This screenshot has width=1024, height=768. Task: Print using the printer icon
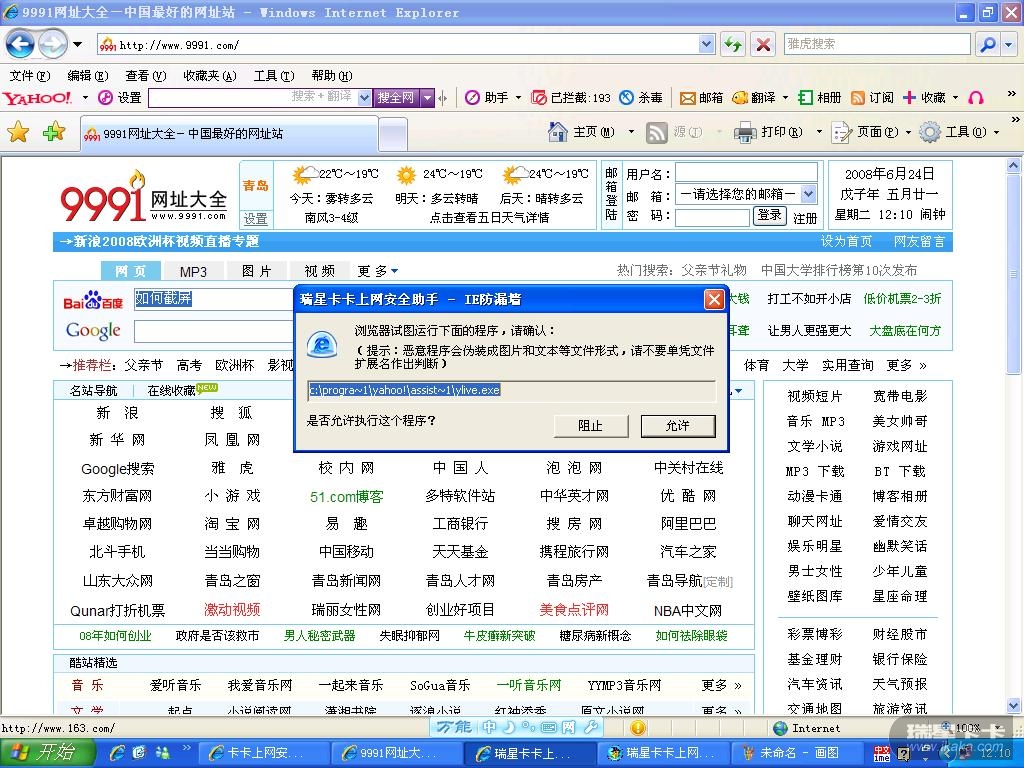click(745, 133)
